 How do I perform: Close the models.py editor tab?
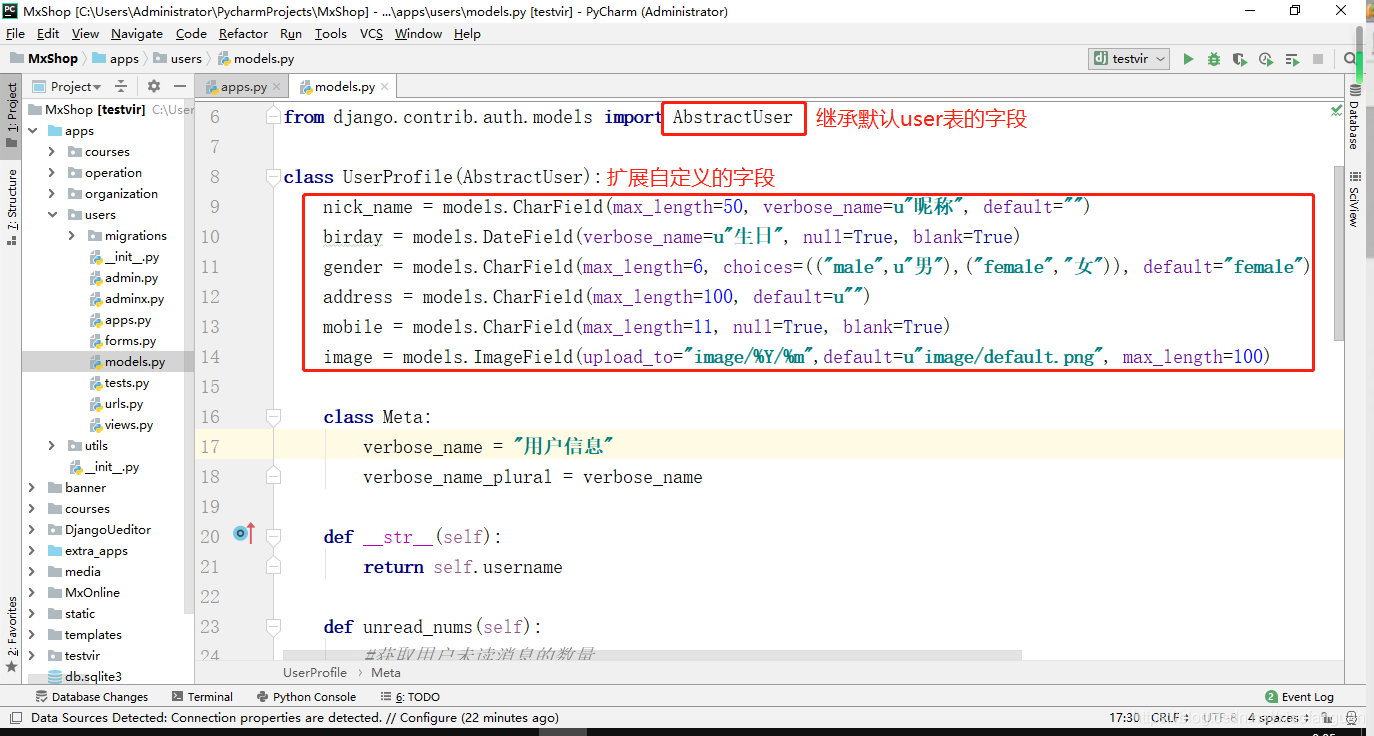point(384,88)
